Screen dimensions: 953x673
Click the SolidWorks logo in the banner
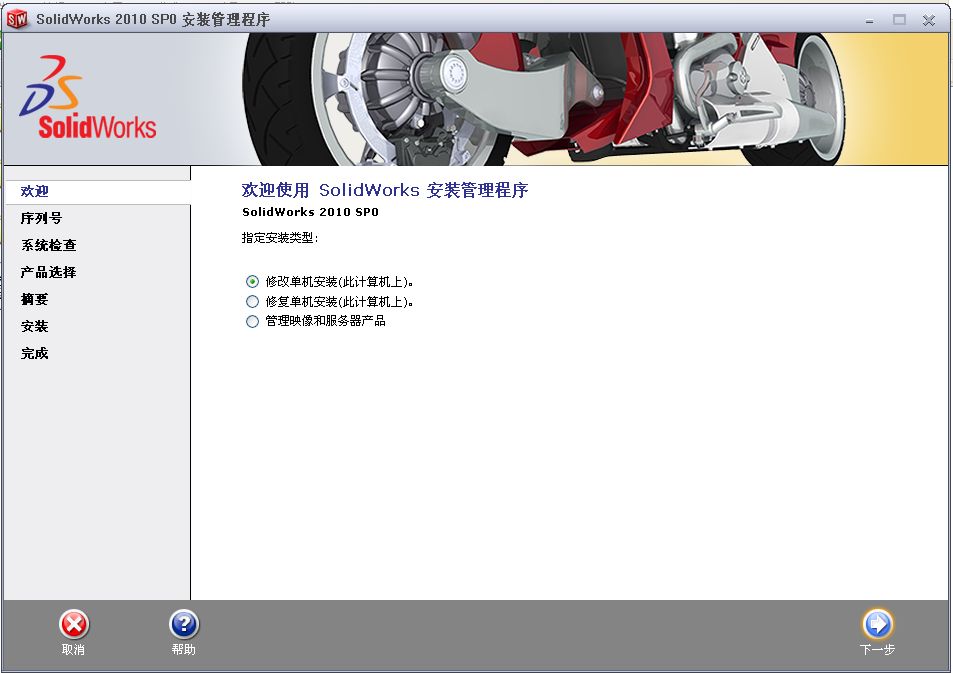tap(88, 98)
